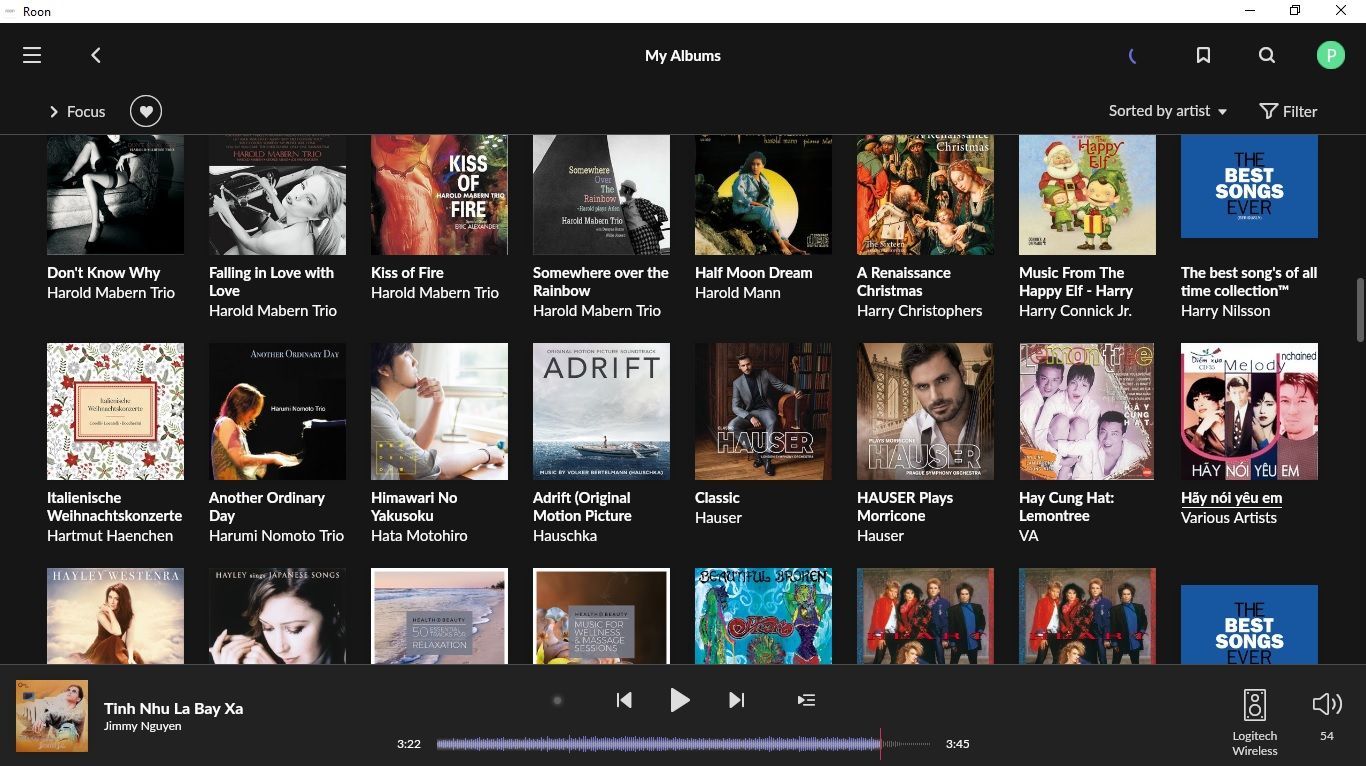Click artist name Harry Nilsson
This screenshot has height=766, width=1366.
point(1225,311)
